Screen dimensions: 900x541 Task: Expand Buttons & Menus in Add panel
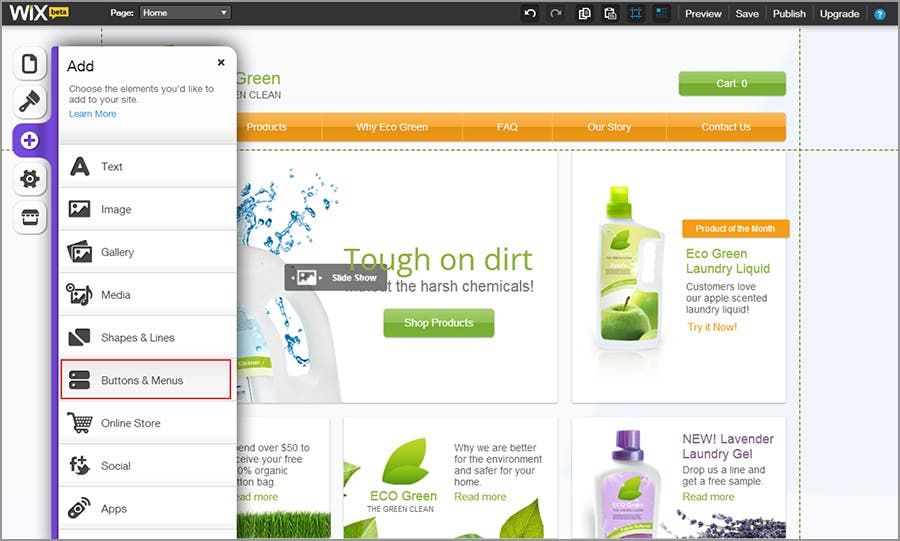tap(146, 380)
